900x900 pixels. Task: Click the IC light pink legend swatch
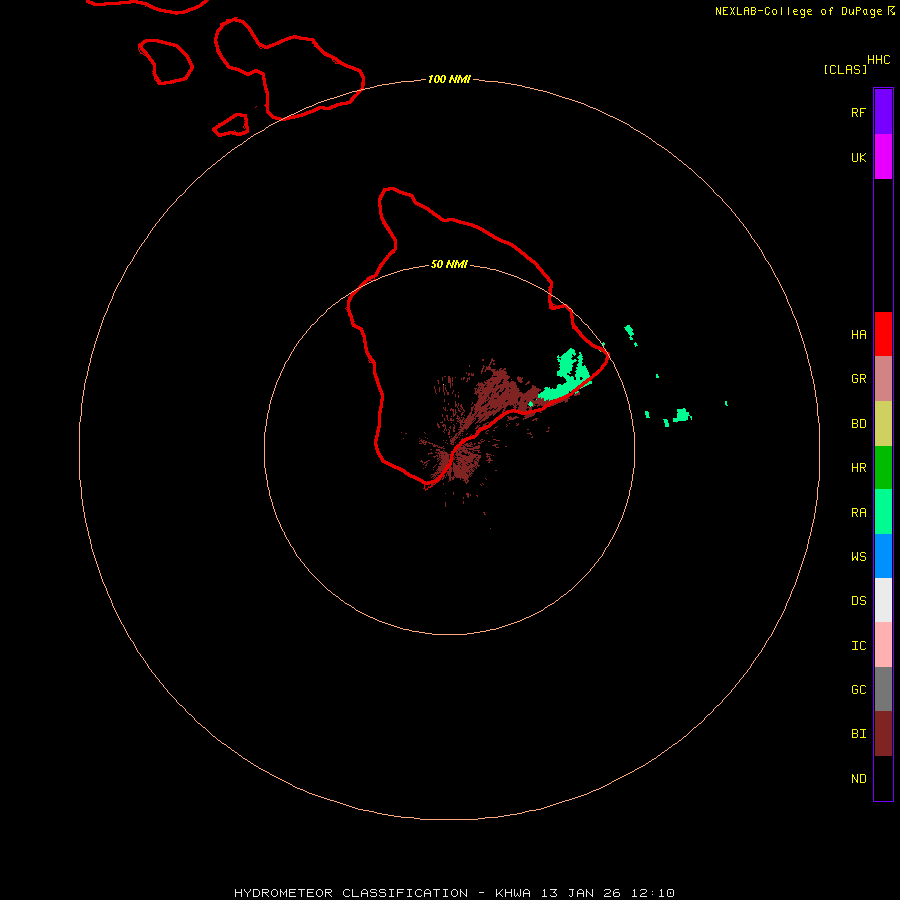883,645
